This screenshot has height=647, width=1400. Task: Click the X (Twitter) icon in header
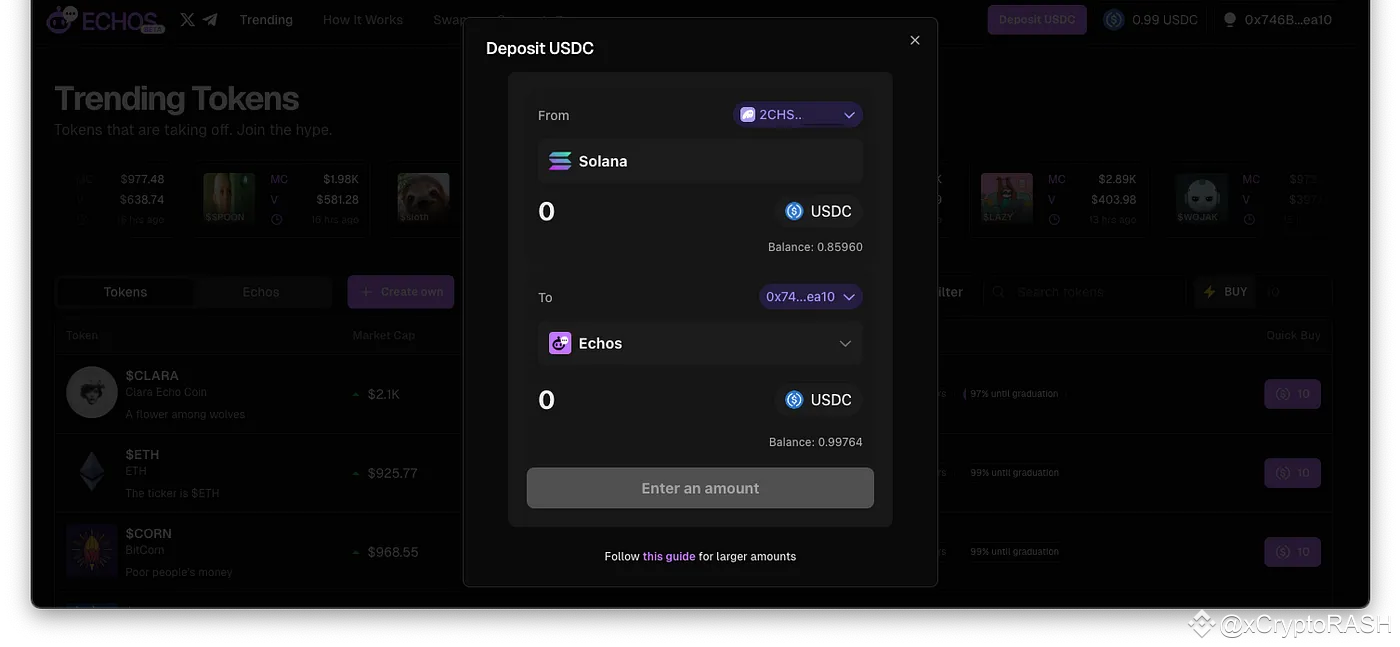pyautogui.click(x=187, y=20)
